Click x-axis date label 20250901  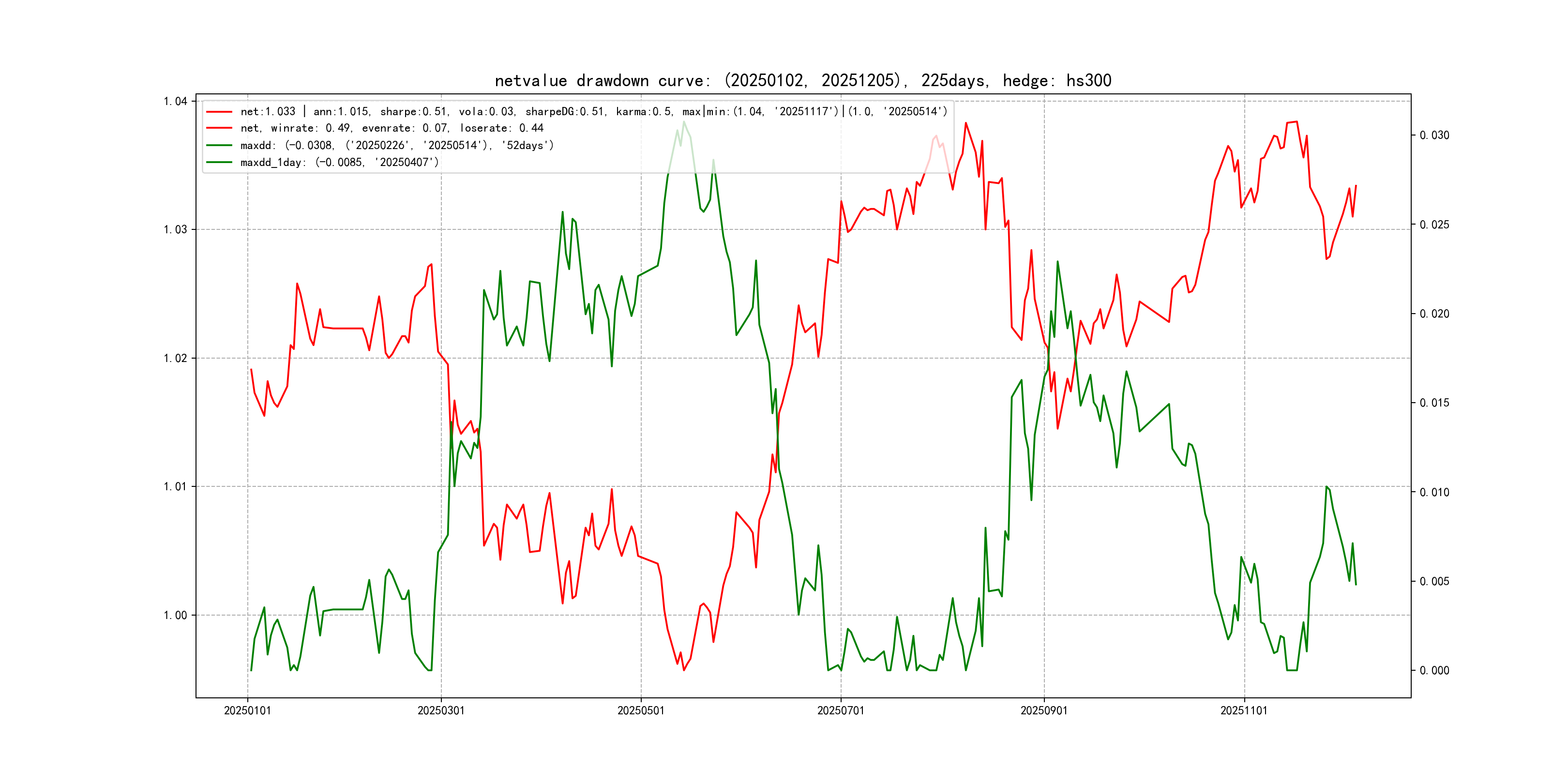(1043, 710)
